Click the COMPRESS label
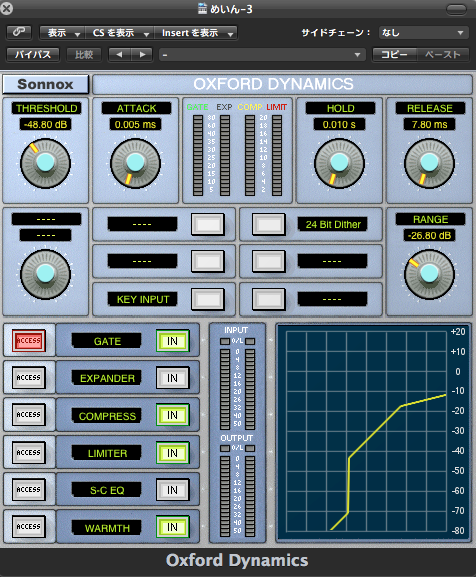The width and height of the screenshot is (476, 577). [107, 416]
